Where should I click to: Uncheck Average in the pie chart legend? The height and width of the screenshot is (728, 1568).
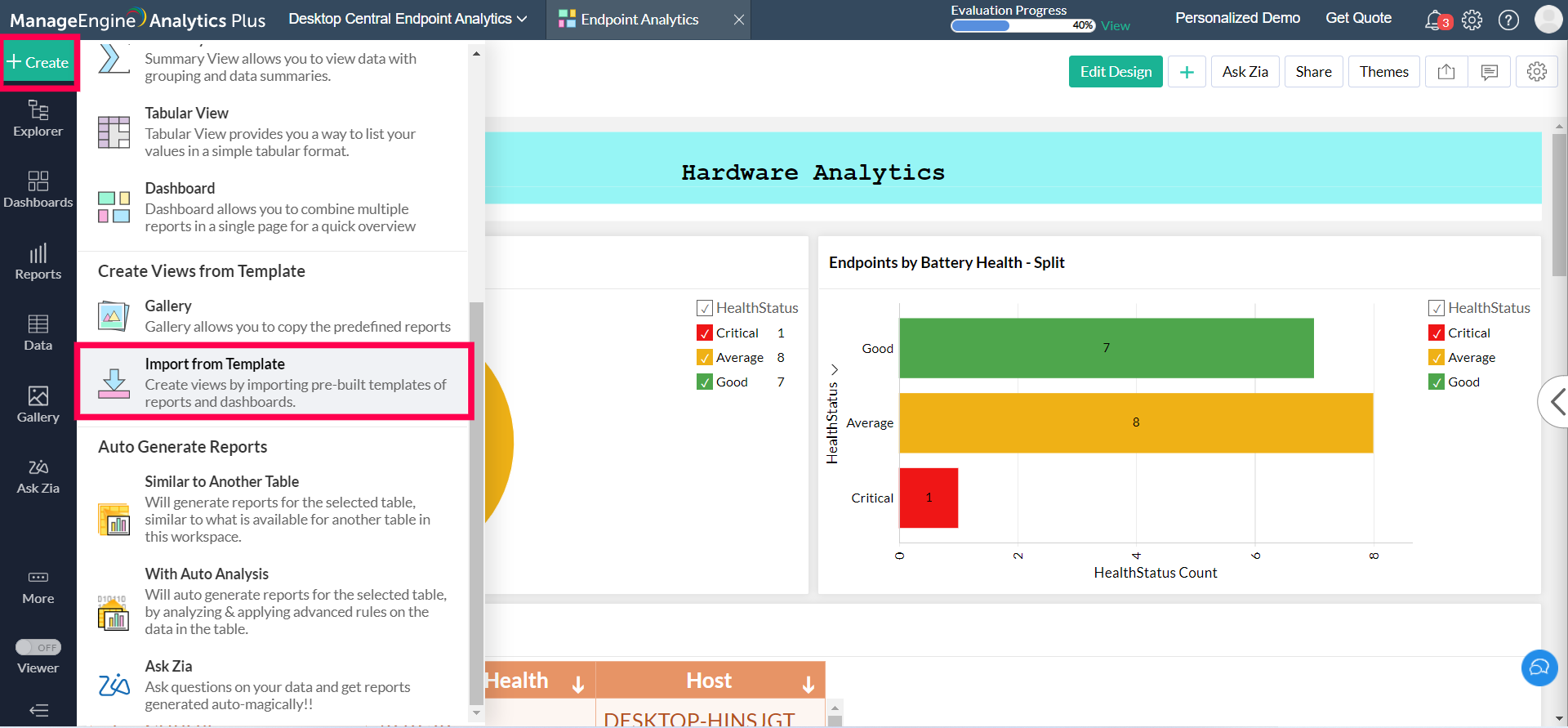tap(704, 357)
